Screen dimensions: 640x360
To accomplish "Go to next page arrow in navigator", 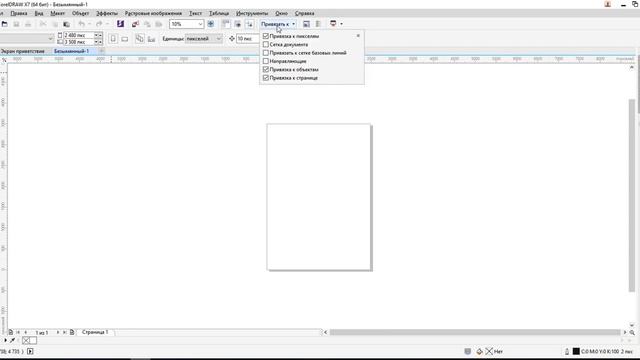I will coord(58,332).
